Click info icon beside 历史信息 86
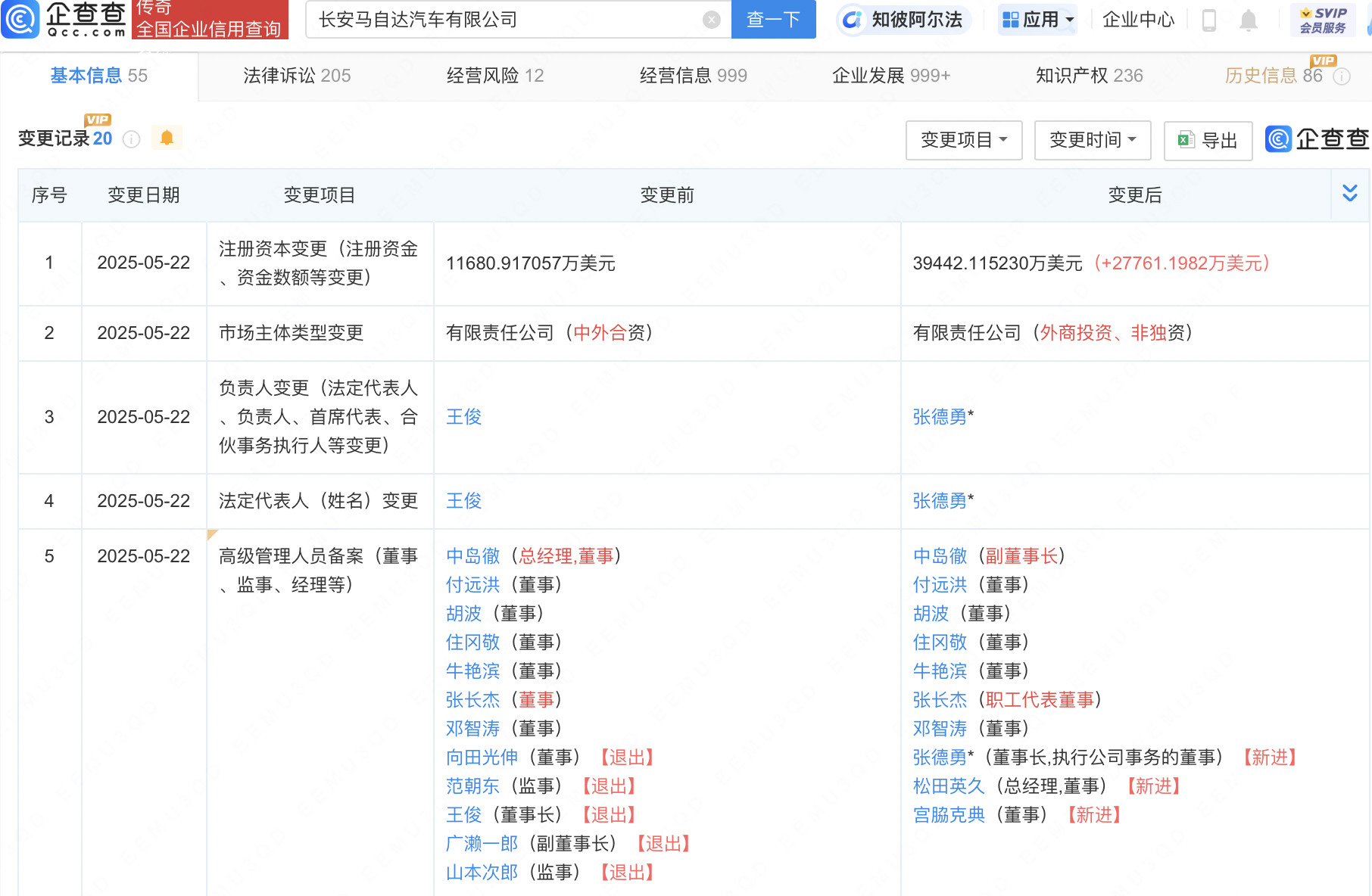The image size is (1372, 896). coord(1342,76)
